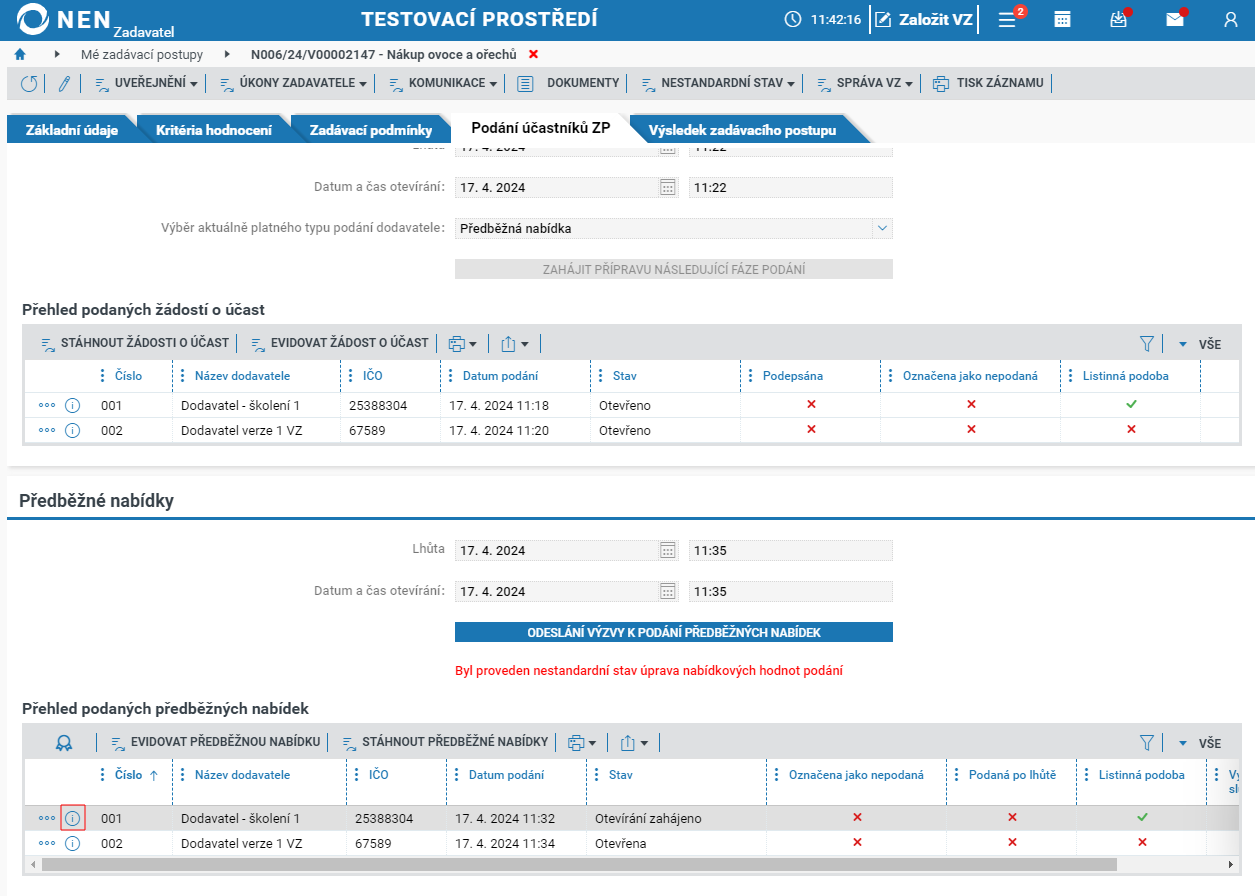Click the info icon for request 002 Dodavatel verze 1 VZ
The width and height of the screenshot is (1255, 896).
click(72, 430)
